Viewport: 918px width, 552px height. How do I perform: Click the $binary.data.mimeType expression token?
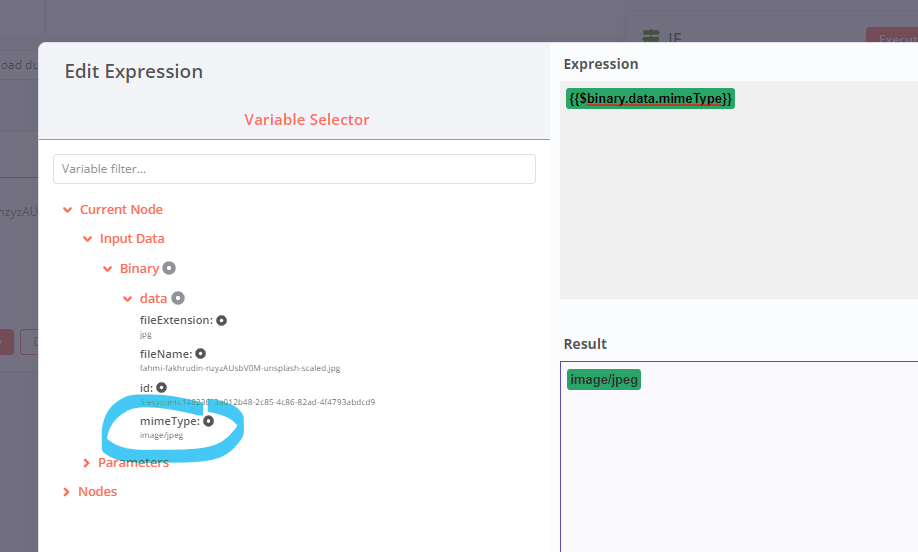pos(650,99)
